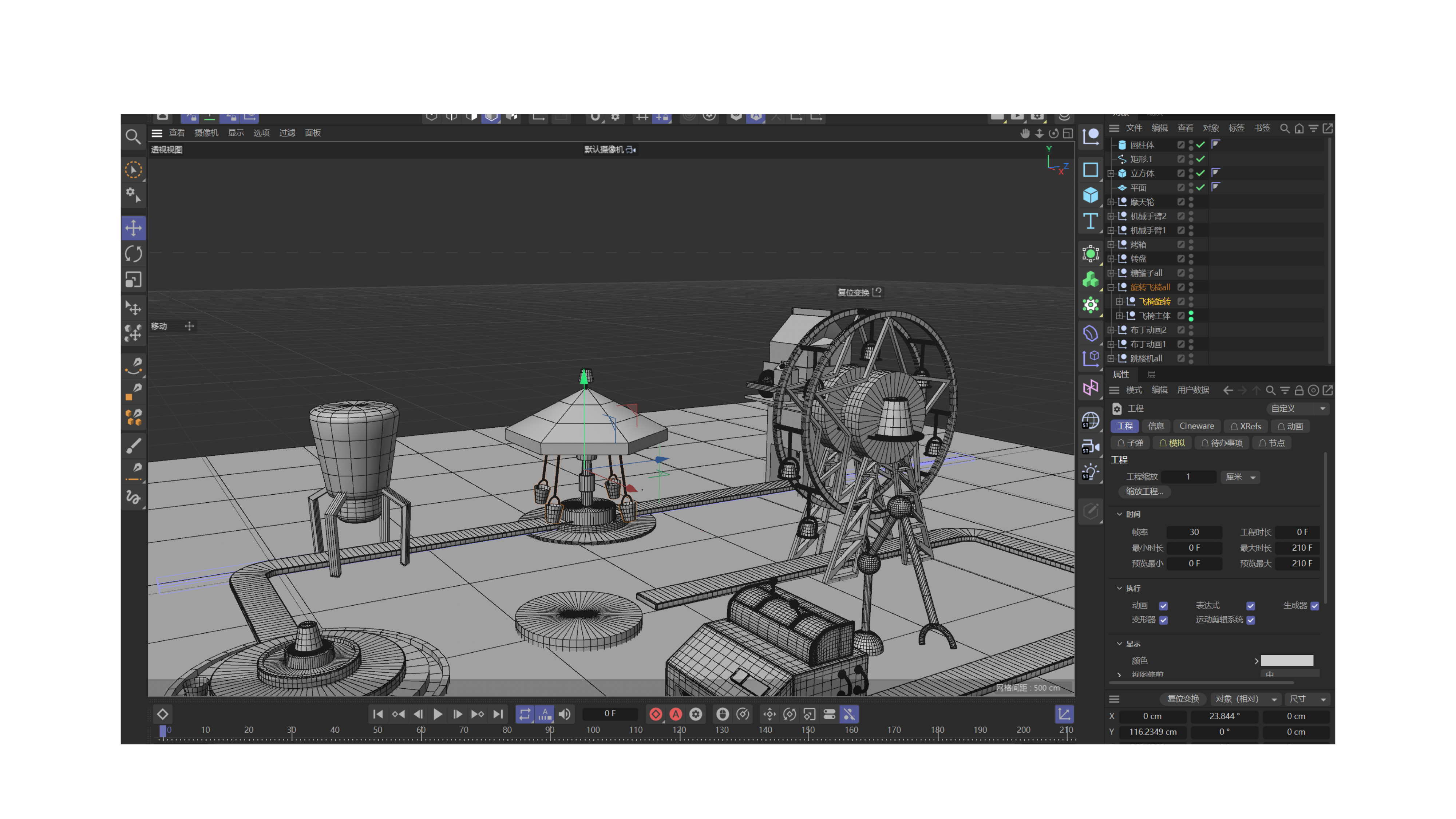Click the Record active objects keyframe button
Viewport: 1456px width, 819px height.
(656, 715)
